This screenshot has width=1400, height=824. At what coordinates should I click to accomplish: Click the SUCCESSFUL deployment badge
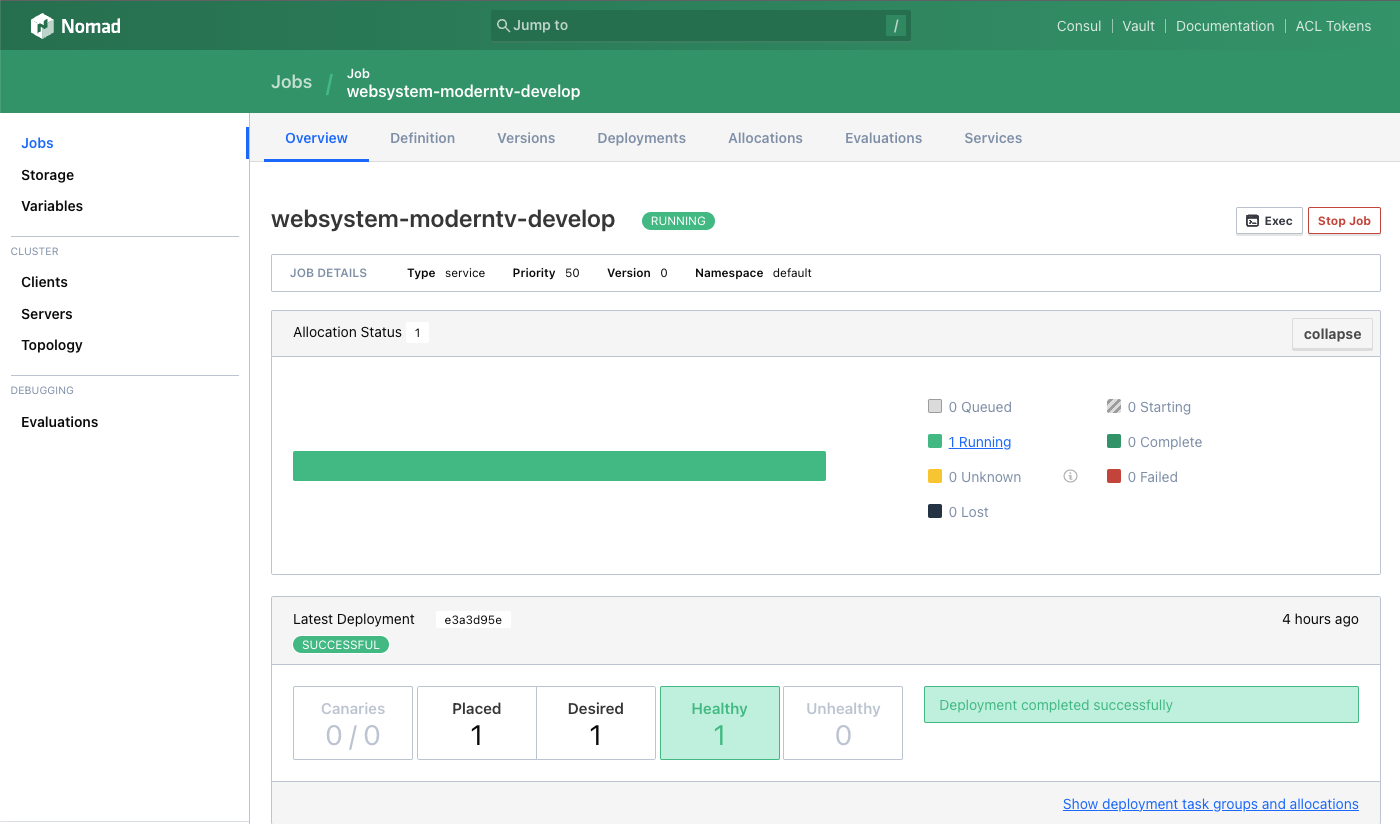tap(341, 645)
